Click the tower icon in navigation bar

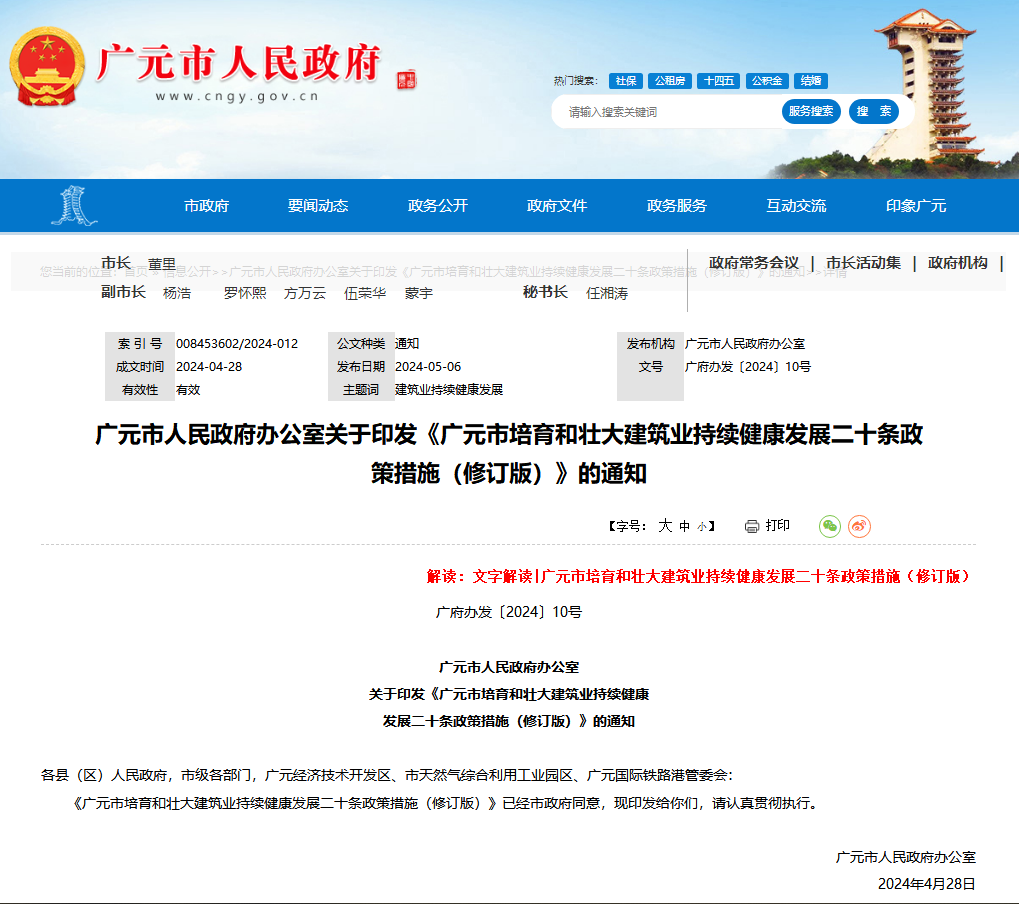point(75,206)
